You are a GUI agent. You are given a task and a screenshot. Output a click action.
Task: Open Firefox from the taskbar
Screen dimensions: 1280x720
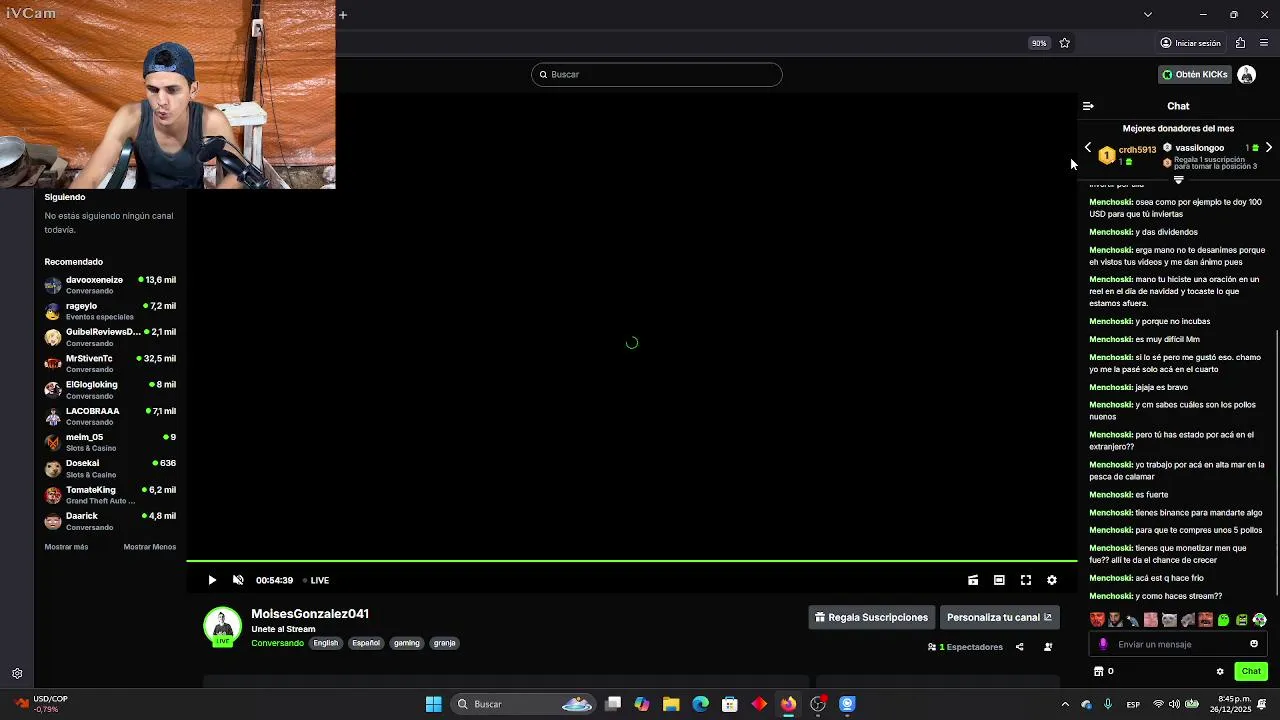click(x=788, y=704)
